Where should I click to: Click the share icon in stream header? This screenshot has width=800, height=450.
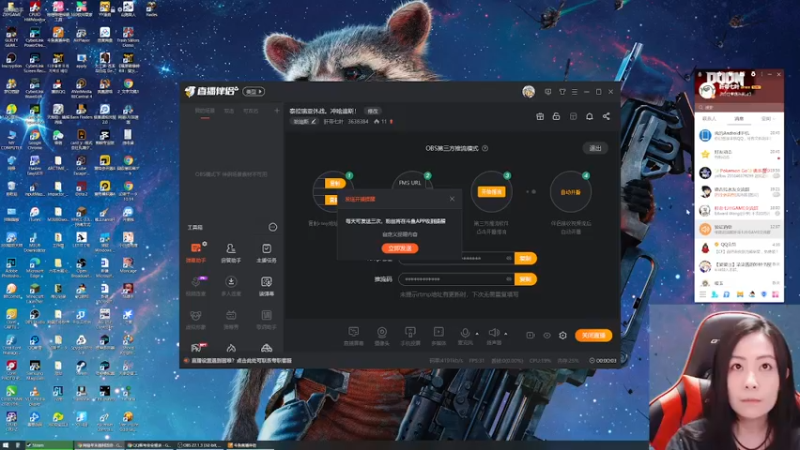click(606, 116)
